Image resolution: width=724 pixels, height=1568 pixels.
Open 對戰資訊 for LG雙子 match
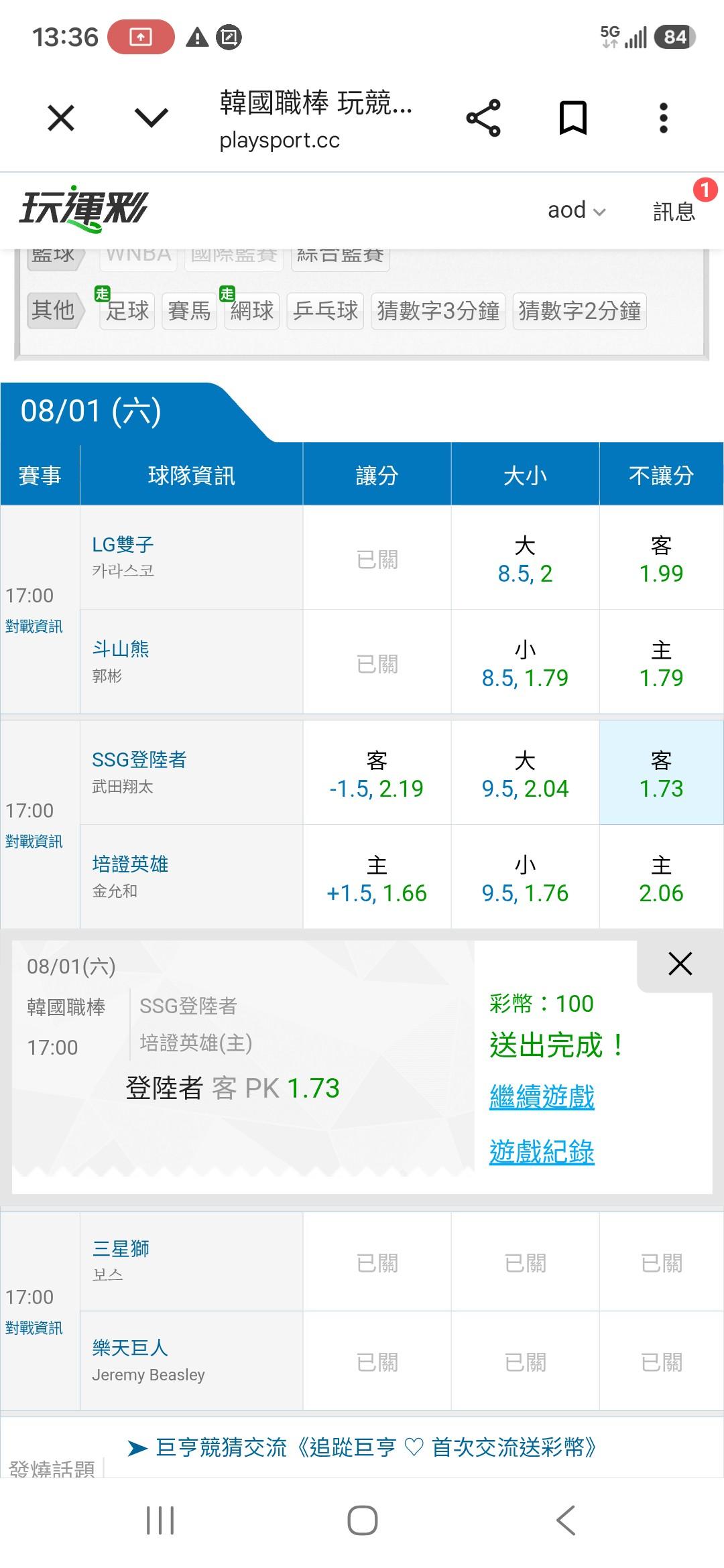34,627
